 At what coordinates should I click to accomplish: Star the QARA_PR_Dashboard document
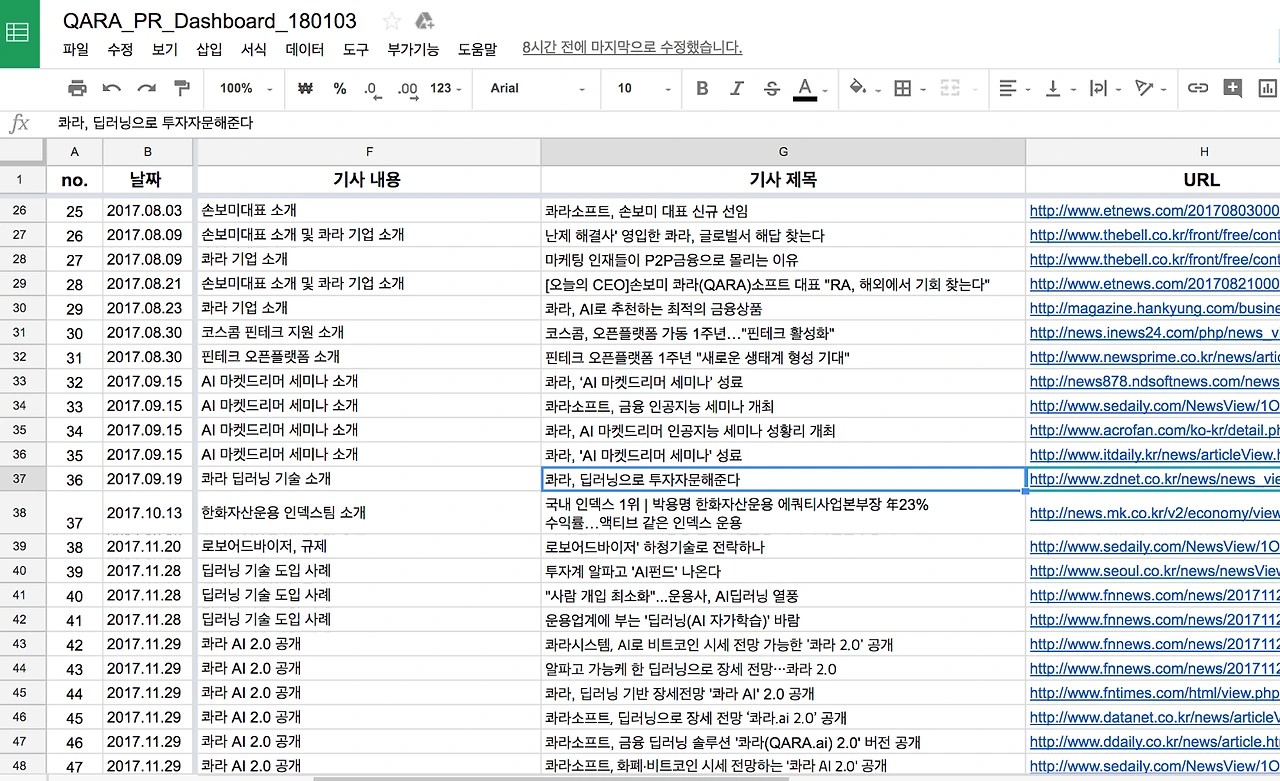pyautogui.click(x=392, y=21)
